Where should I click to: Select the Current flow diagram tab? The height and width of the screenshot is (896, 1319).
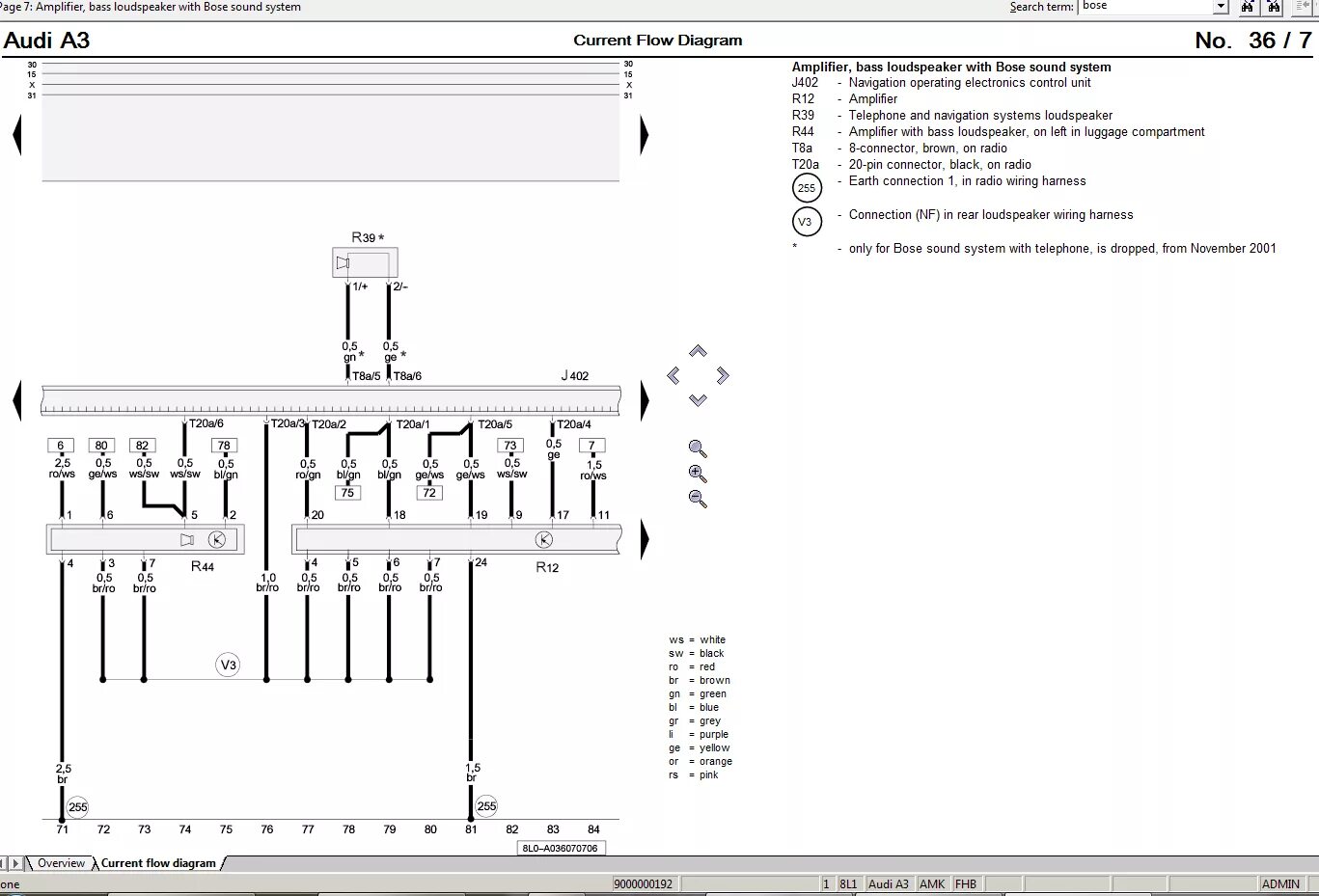coord(158,863)
